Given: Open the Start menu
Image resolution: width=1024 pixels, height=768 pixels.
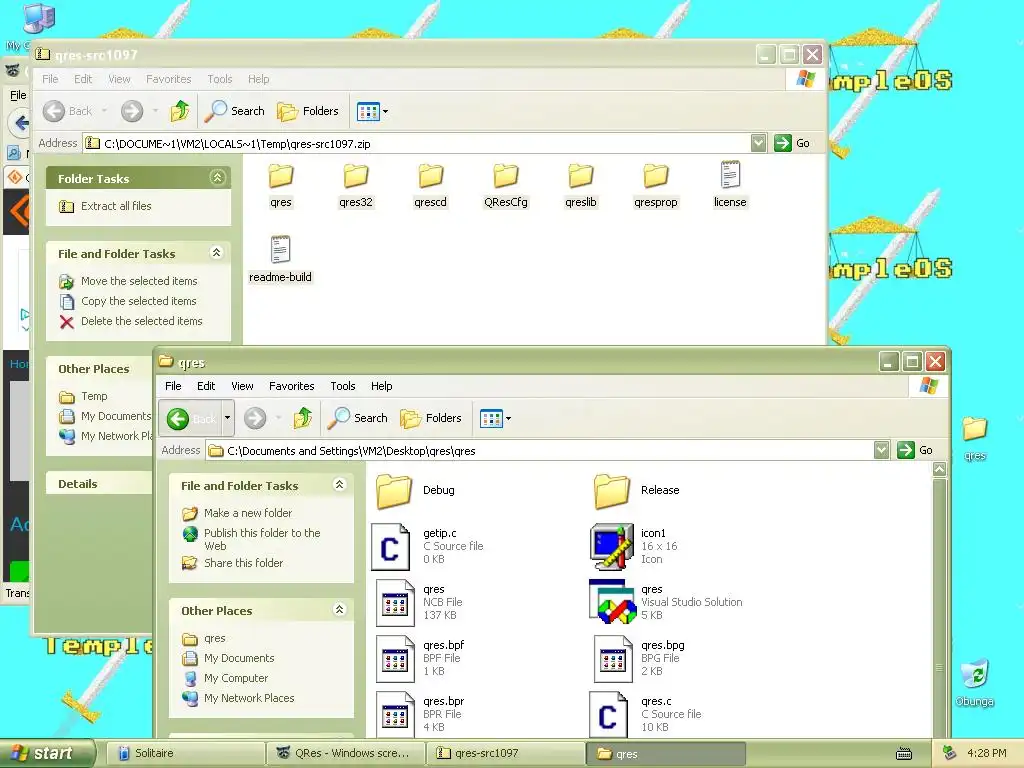Looking at the screenshot, I should [48, 754].
